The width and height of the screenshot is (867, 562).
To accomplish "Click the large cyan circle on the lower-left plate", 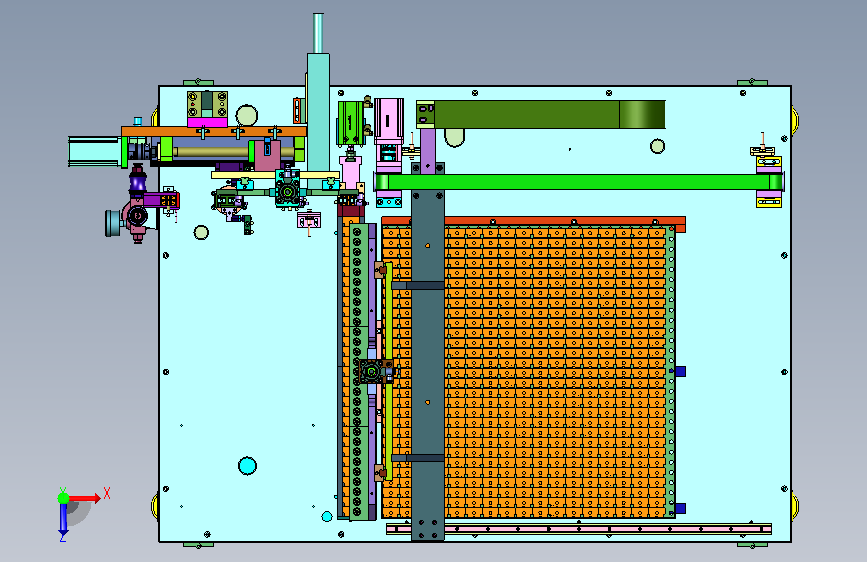I will [x=247, y=466].
